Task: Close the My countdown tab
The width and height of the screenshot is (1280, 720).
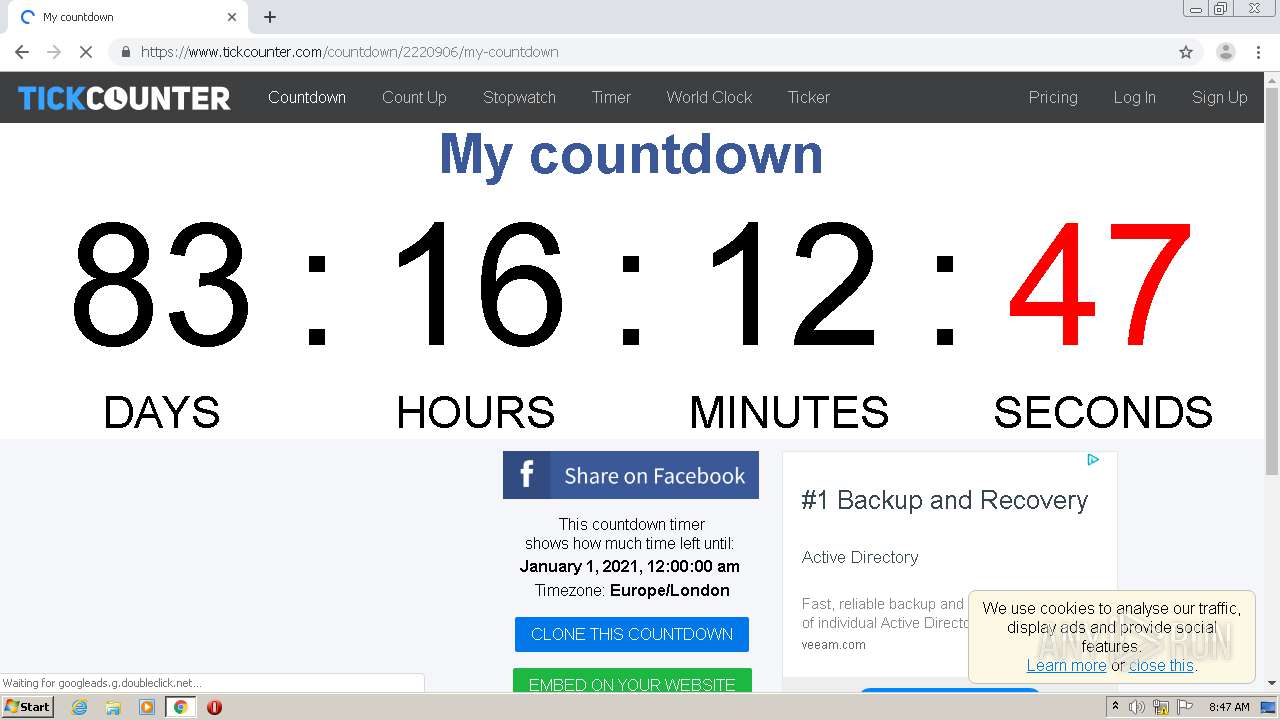Action: coord(232,17)
